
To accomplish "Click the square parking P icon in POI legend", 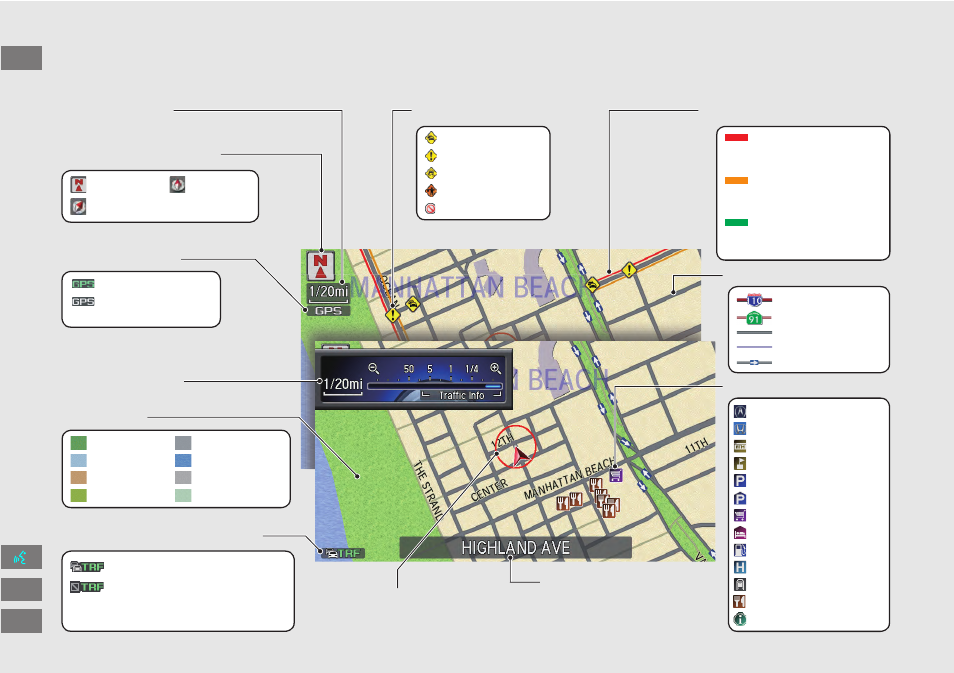I will [740, 481].
